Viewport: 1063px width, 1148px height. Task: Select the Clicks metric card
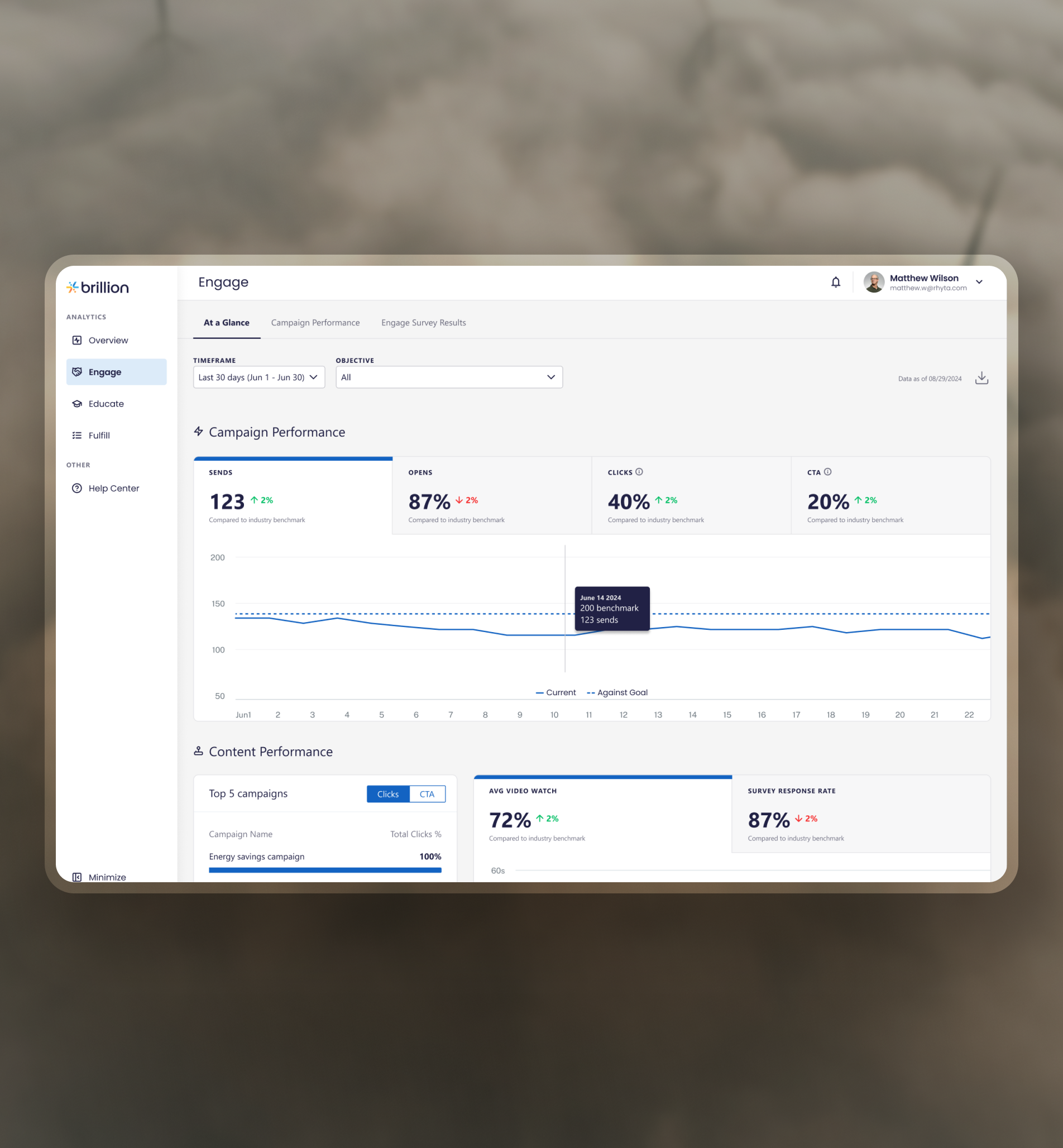tap(691, 496)
